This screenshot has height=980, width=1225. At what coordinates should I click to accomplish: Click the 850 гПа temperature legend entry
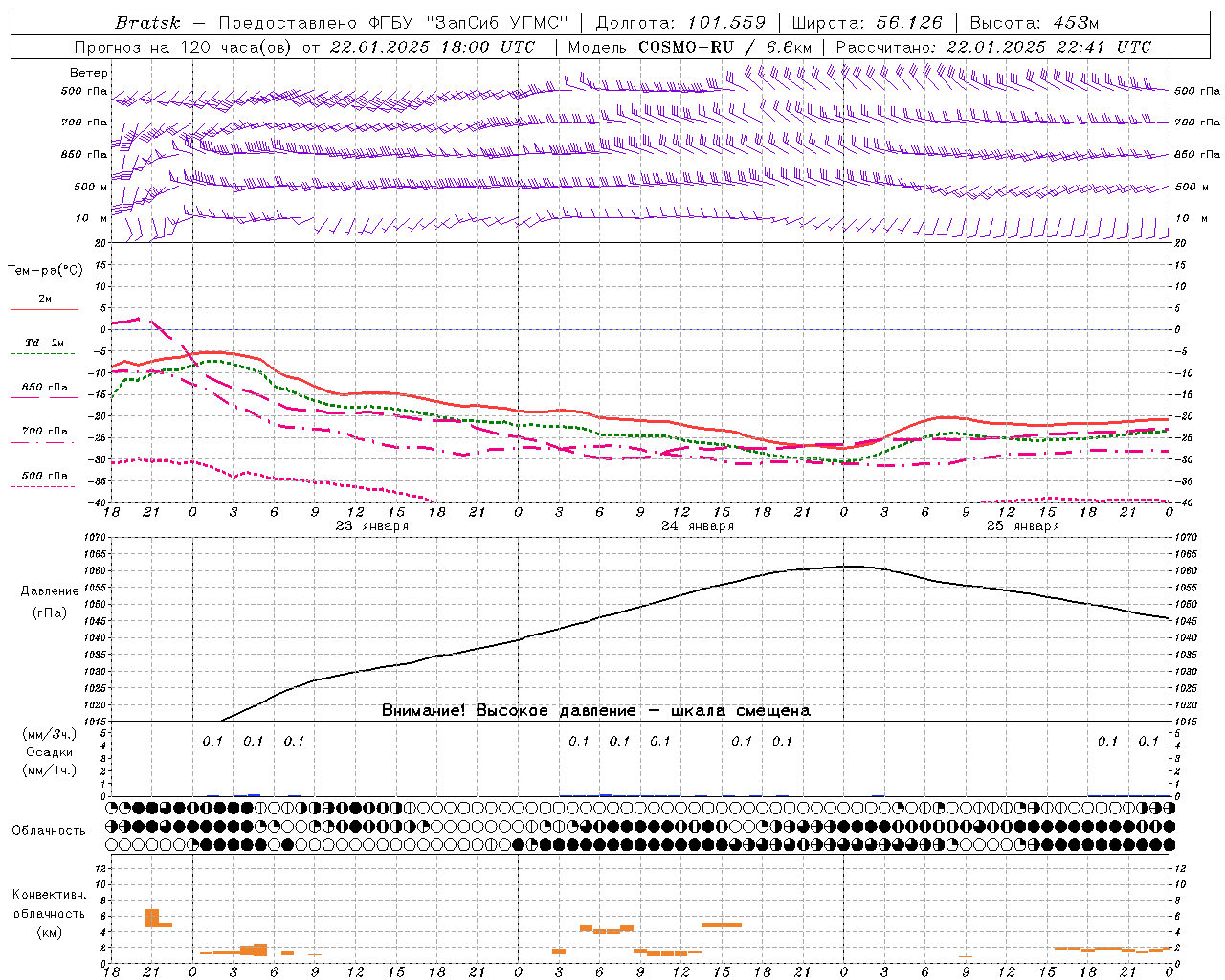[x=45, y=388]
